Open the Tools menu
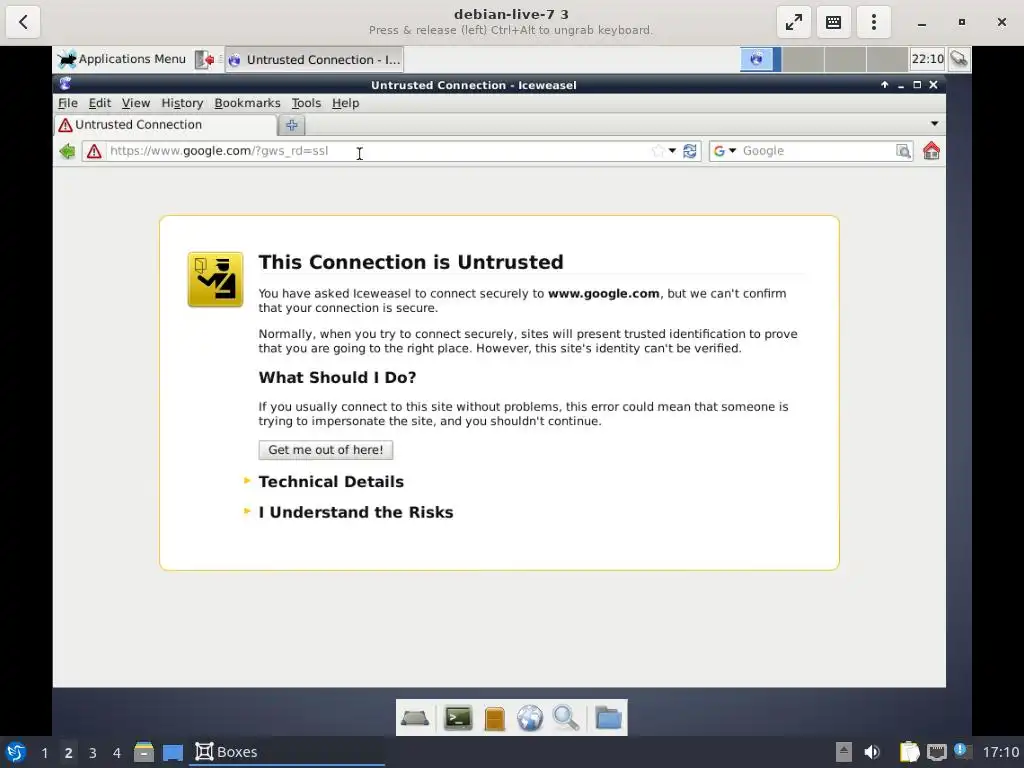 (x=306, y=103)
